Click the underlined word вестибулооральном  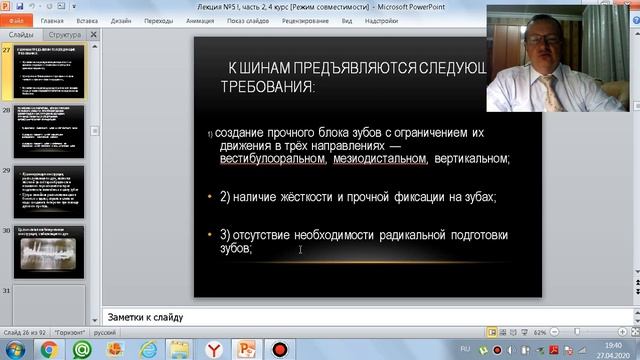[x=272, y=158]
